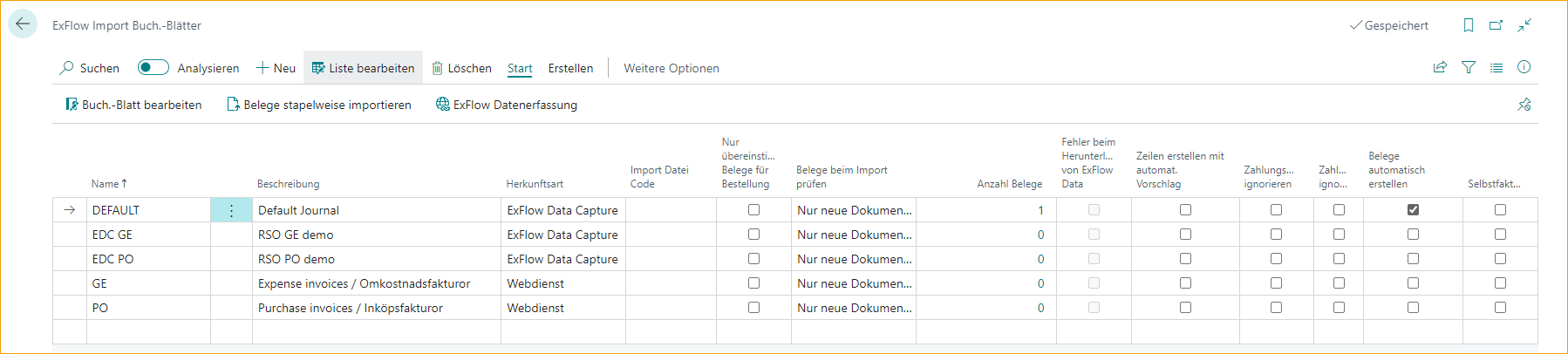Check Nur übereinsti... Belege for DEFAULT row
This screenshot has height=354, width=1568.
(753, 210)
